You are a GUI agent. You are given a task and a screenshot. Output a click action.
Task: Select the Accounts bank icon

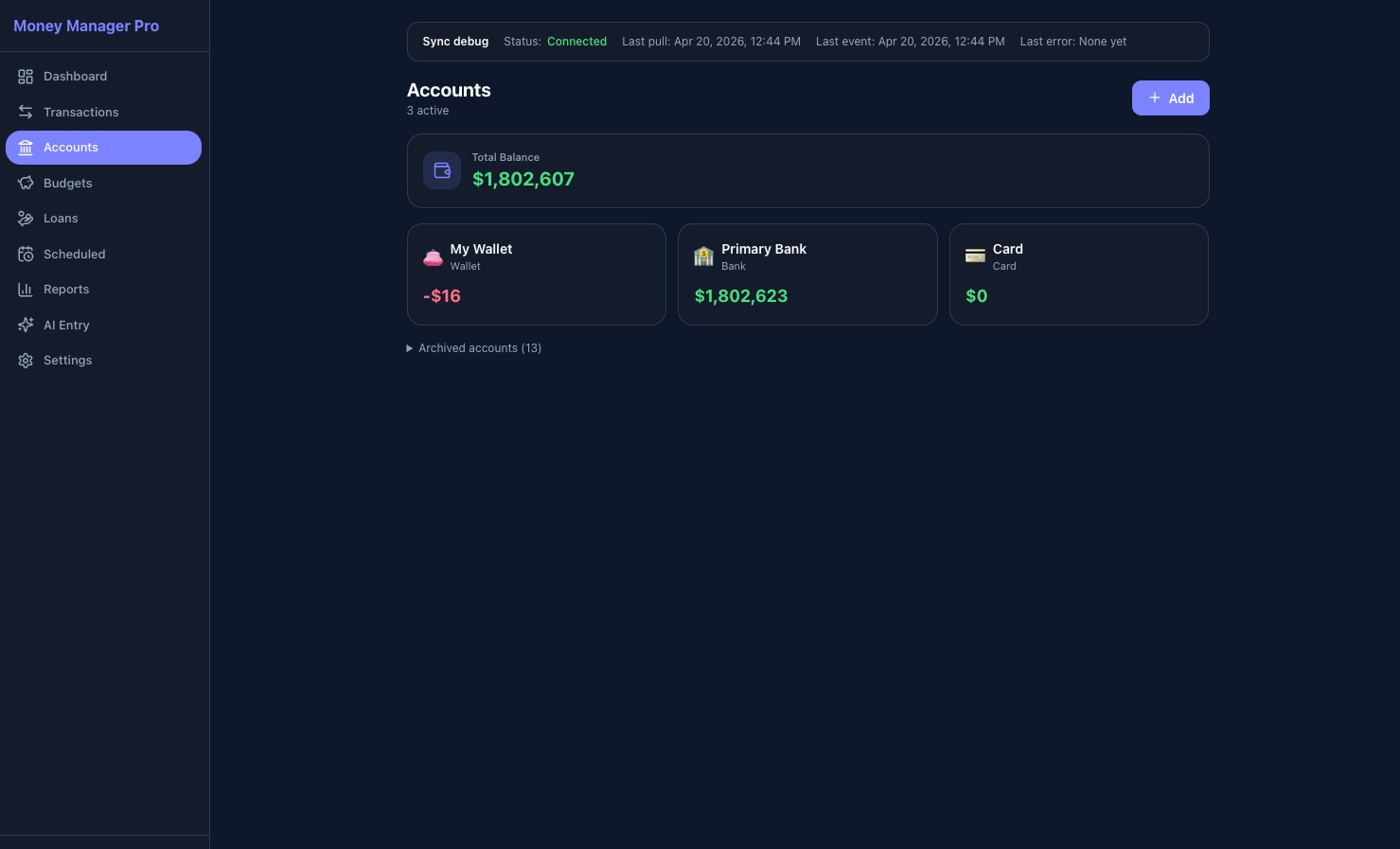[x=26, y=148]
